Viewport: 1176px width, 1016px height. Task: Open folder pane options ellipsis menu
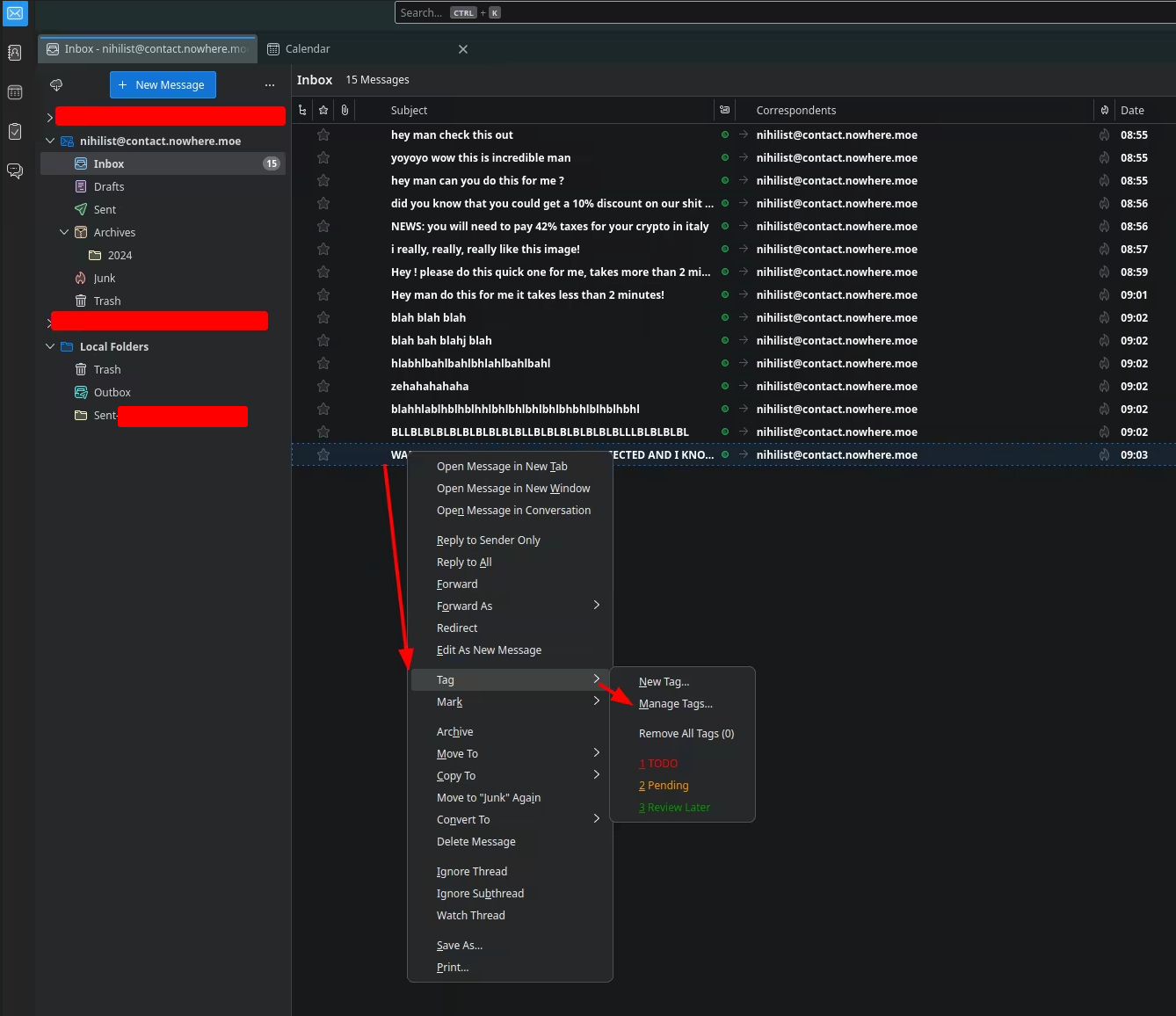point(269,85)
